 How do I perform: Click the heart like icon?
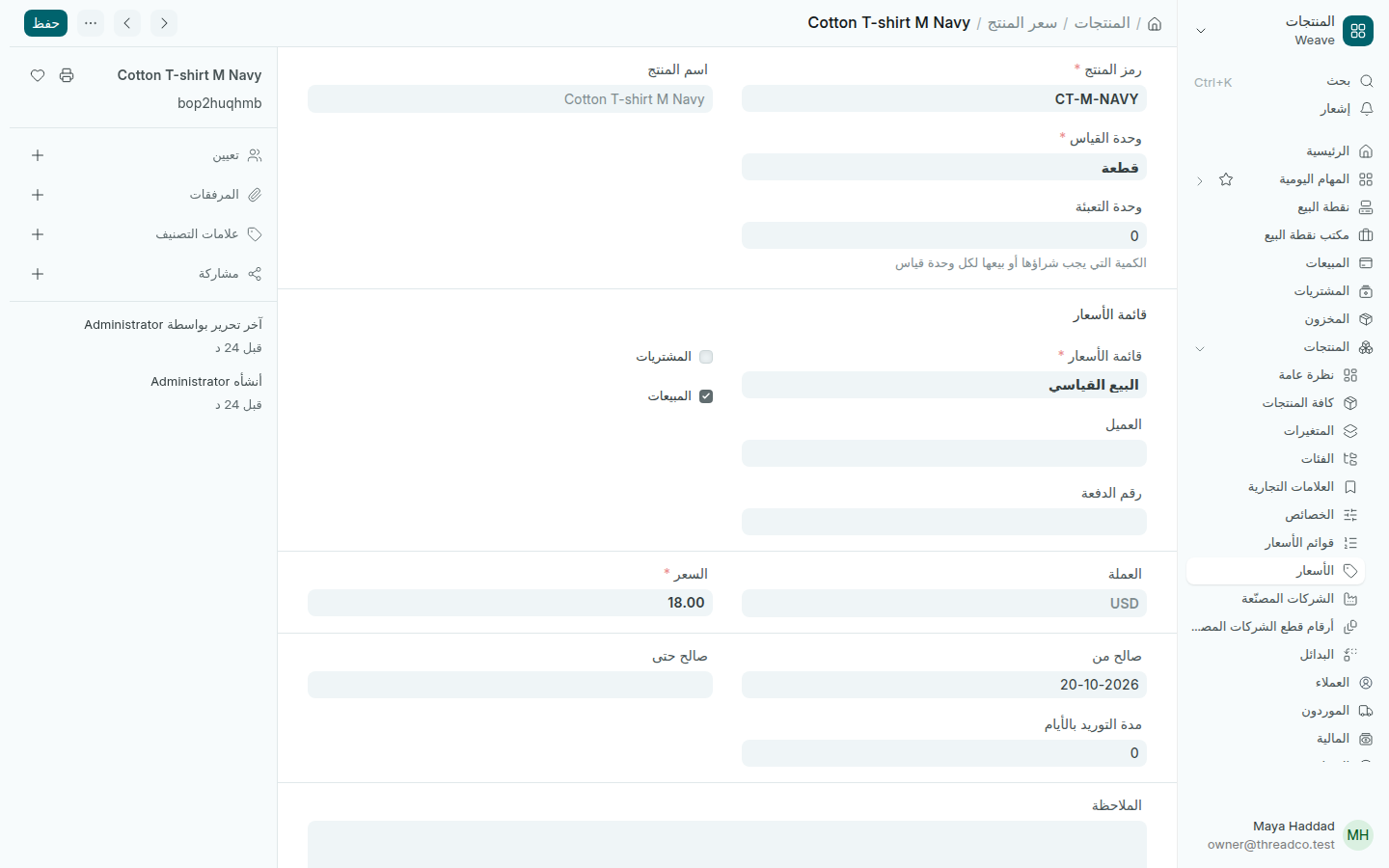point(38,75)
